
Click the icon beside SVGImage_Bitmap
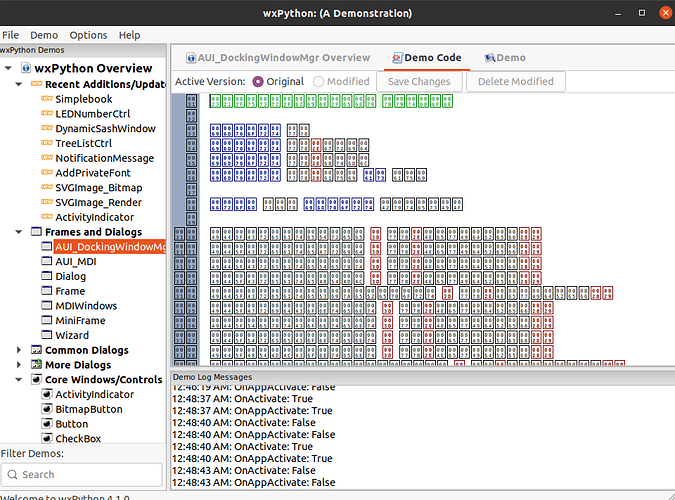47,187
